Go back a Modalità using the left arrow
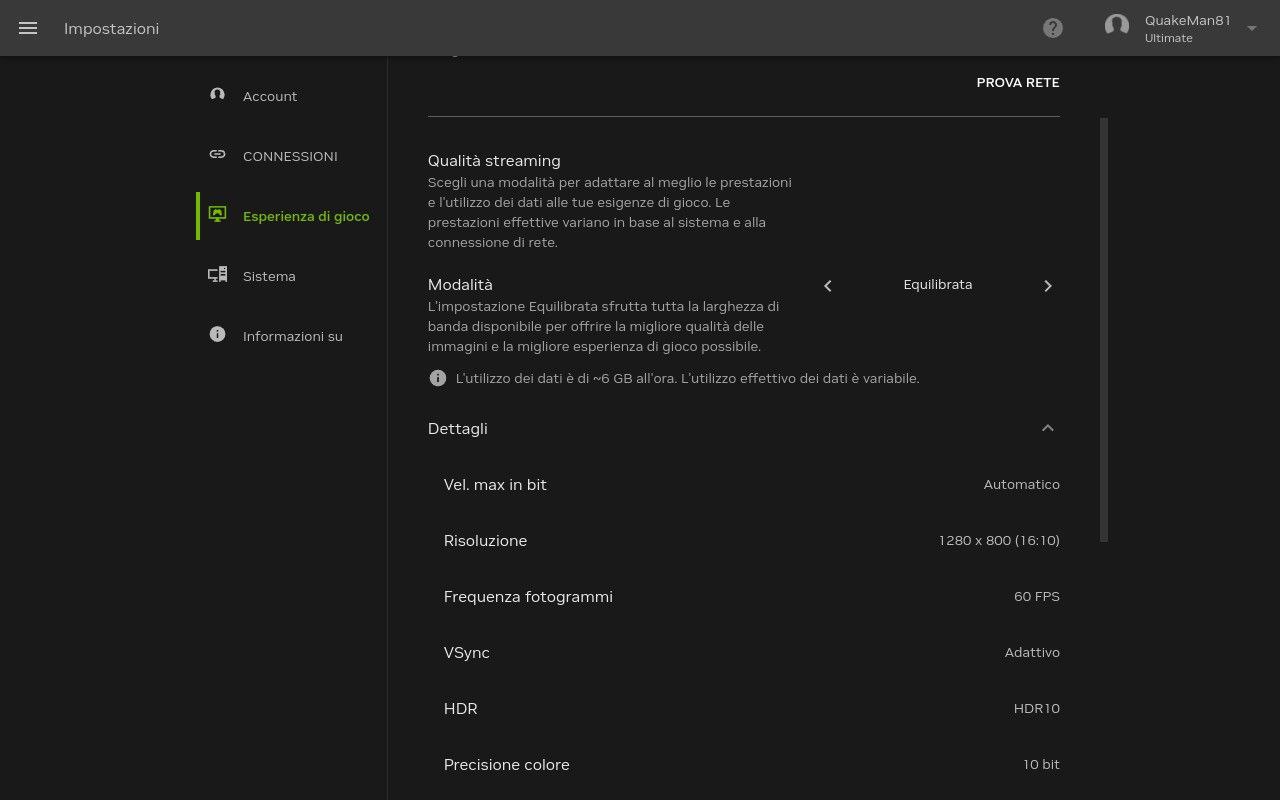This screenshot has width=1280, height=800. (827, 285)
